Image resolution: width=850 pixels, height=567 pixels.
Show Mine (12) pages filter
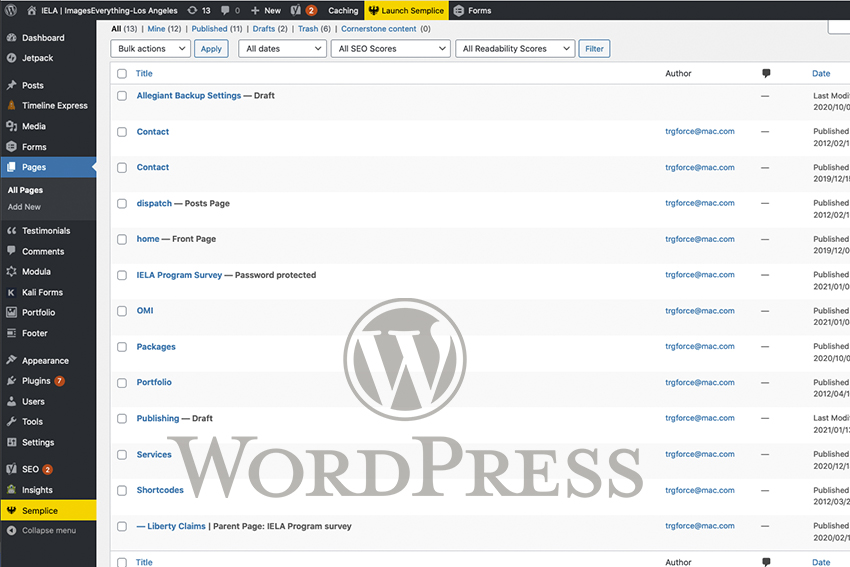tap(164, 29)
